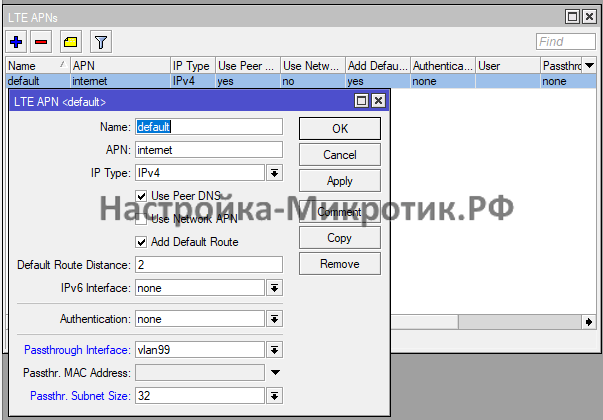Sort by the APN column header
The image size is (603, 420).
(x=120, y=65)
